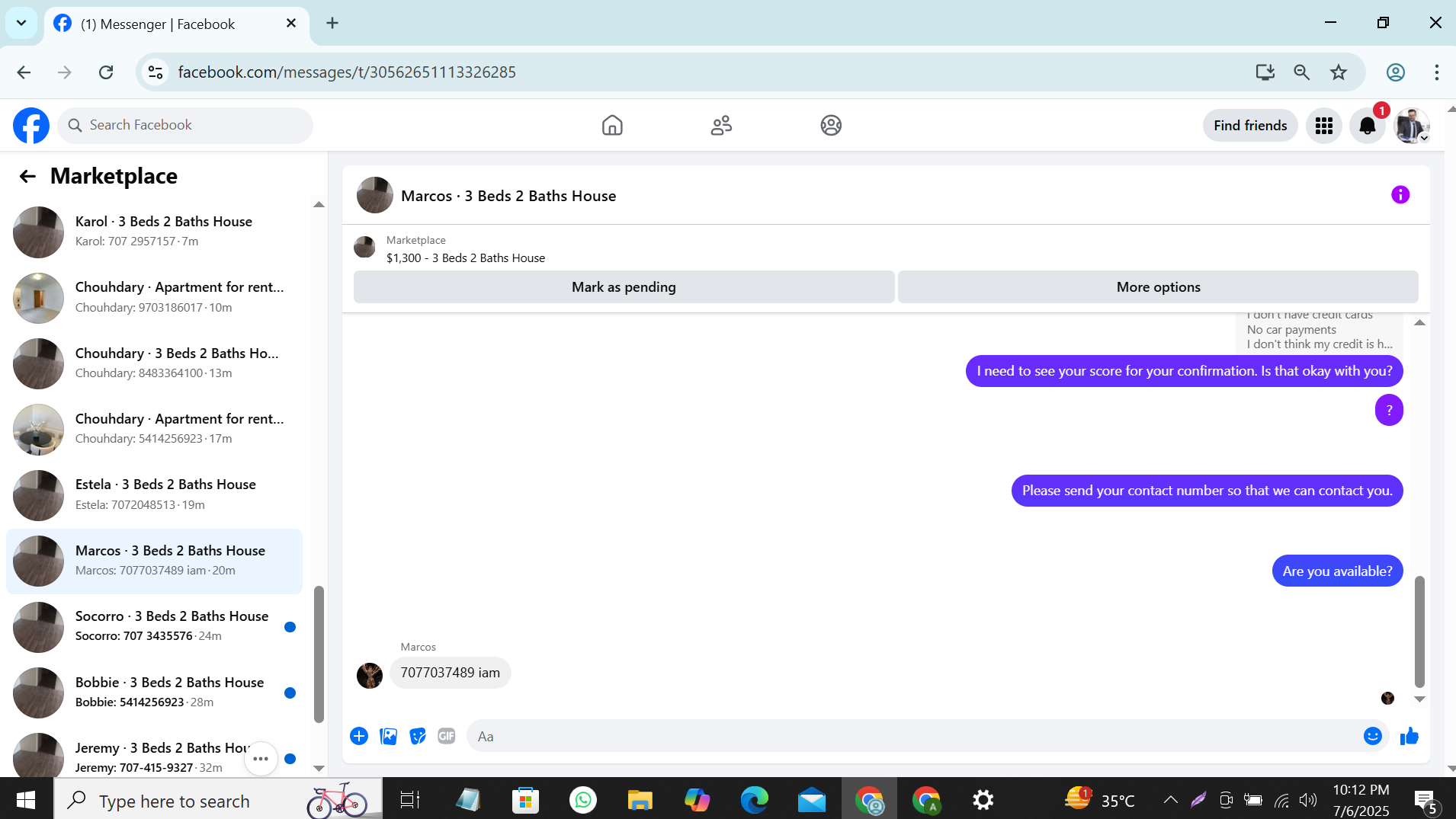Open a new browser tab
The height and width of the screenshot is (819, 1456).
(332, 24)
